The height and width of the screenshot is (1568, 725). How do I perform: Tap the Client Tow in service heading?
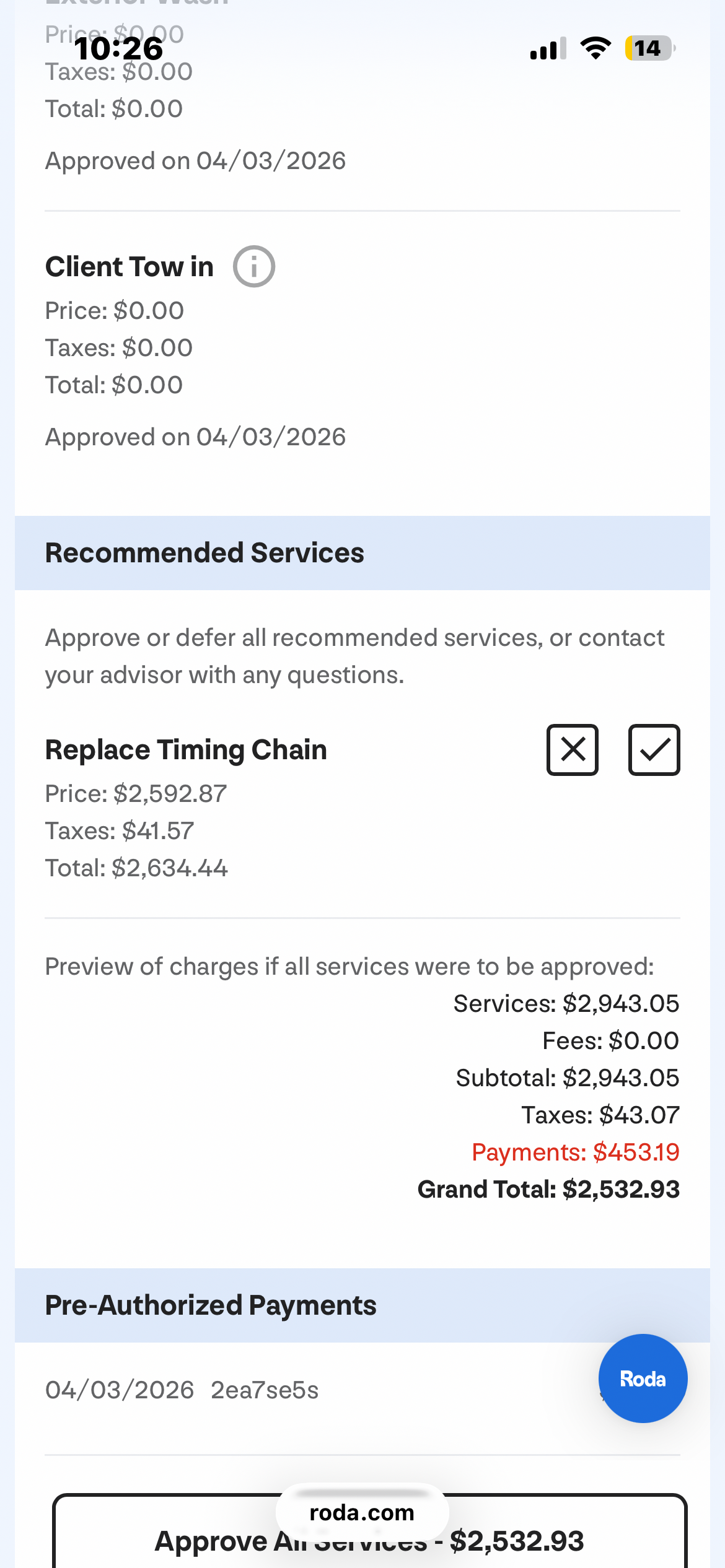pyautogui.click(x=130, y=267)
